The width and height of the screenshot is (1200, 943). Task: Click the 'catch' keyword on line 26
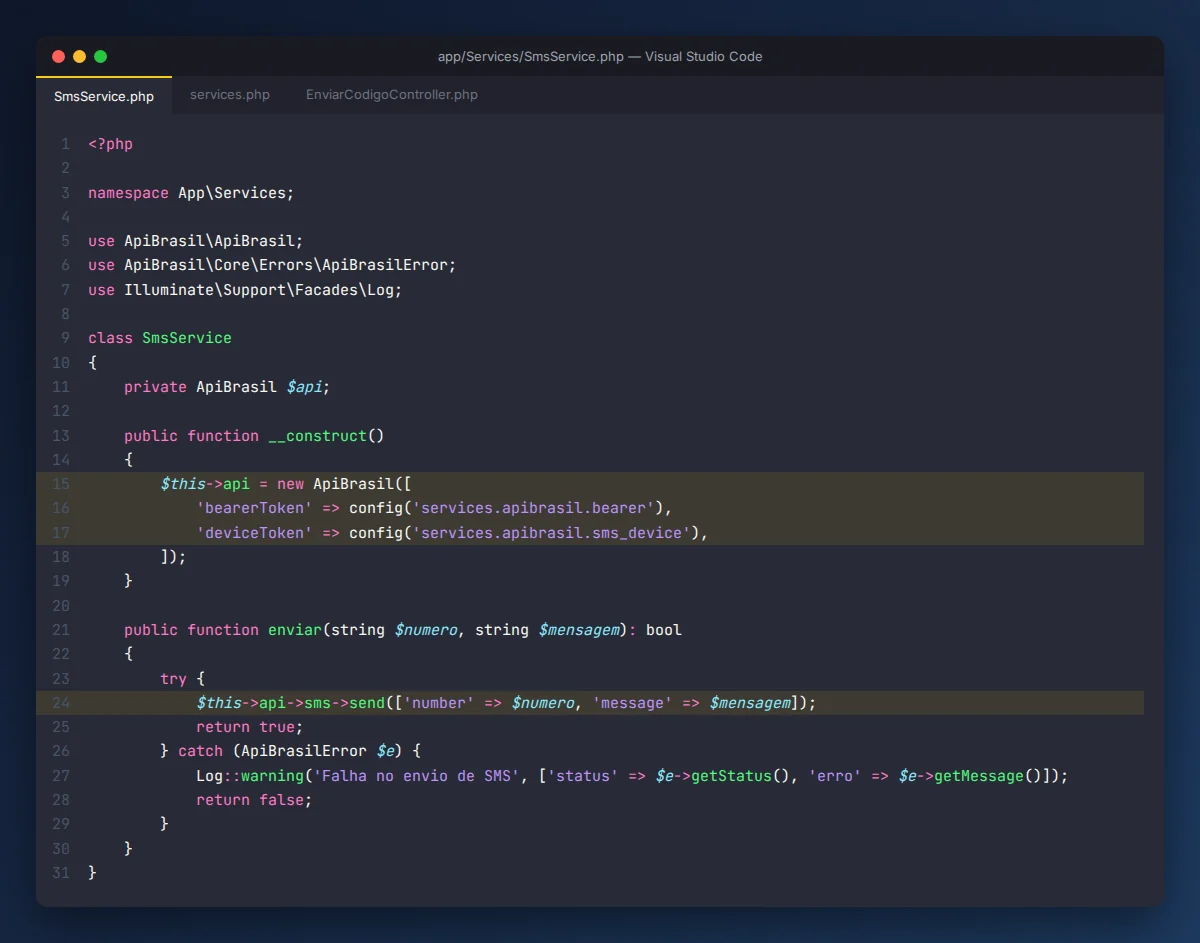click(x=200, y=751)
